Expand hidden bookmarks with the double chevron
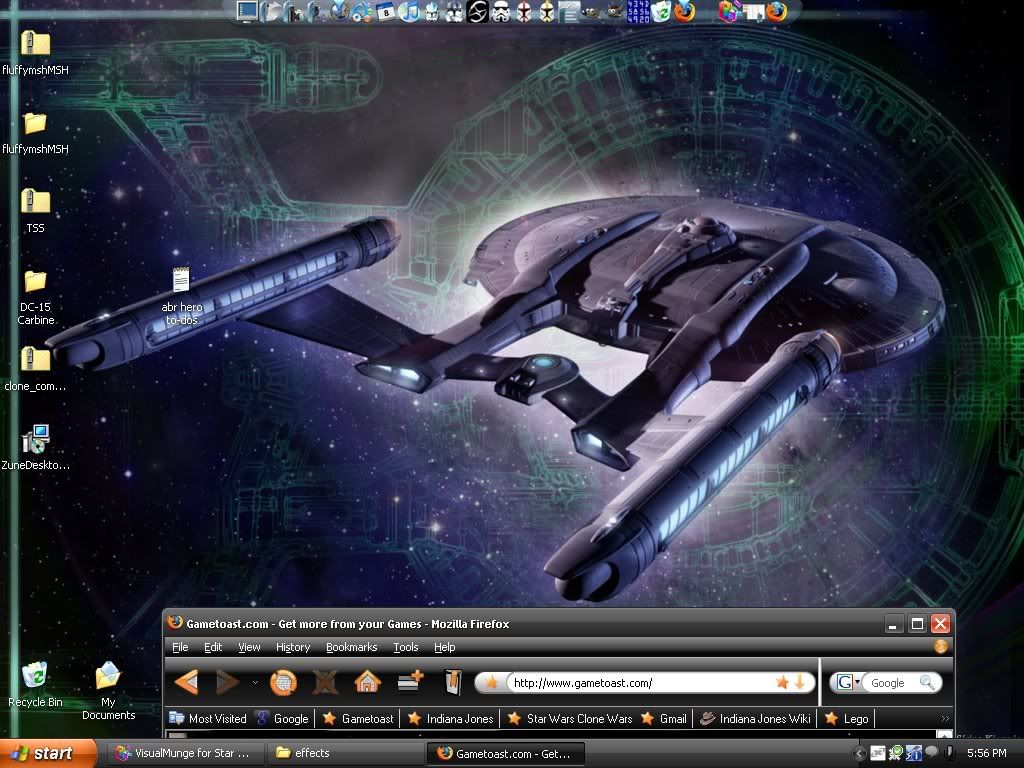Image resolution: width=1024 pixels, height=768 pixels. coord(944,718)
